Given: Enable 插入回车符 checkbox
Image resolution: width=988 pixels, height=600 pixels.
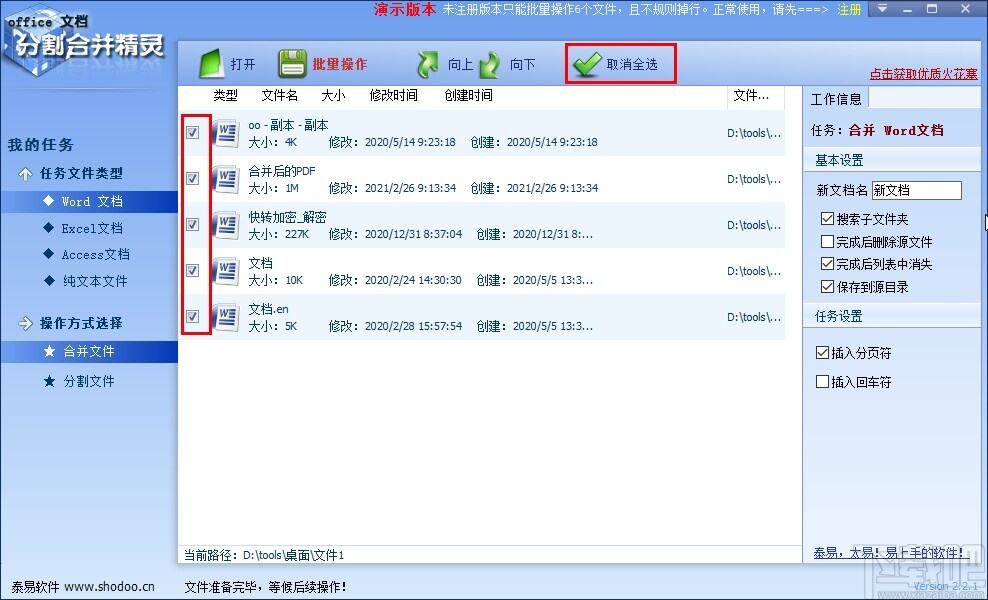Looking at the screenshot, I should [822, 381].
